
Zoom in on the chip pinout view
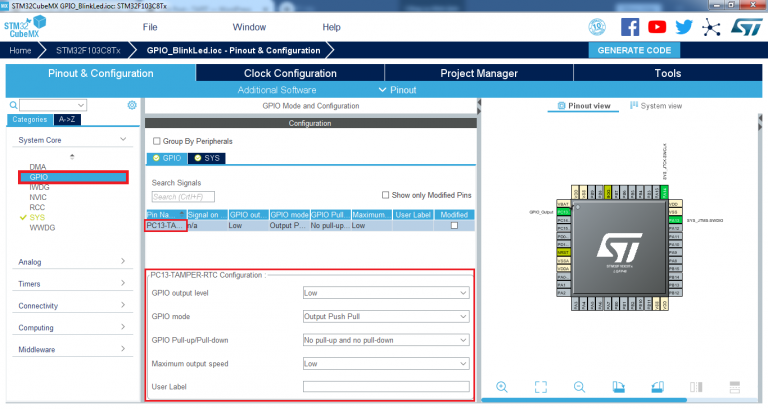pos(502,386)
